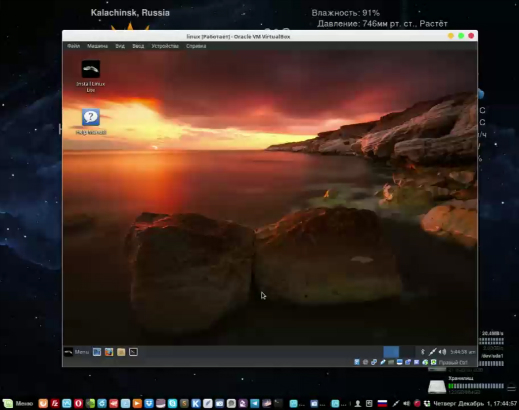519x410 pixels.
Task: Click the guest clock showing 5:44
Action: click(x=462, y=352)
